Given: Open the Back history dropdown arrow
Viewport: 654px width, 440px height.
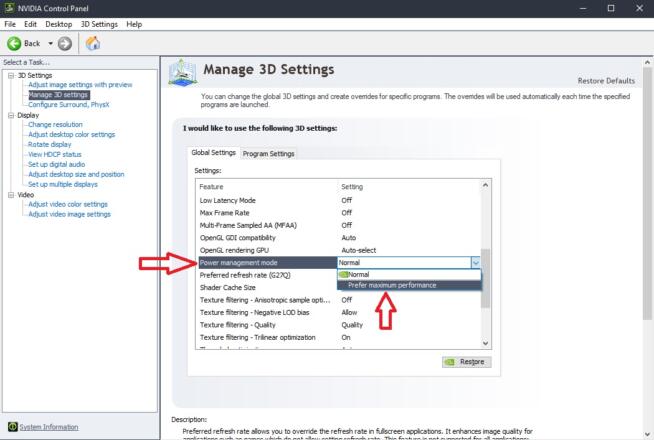Looking at the screenshot, I should point(50,43).
